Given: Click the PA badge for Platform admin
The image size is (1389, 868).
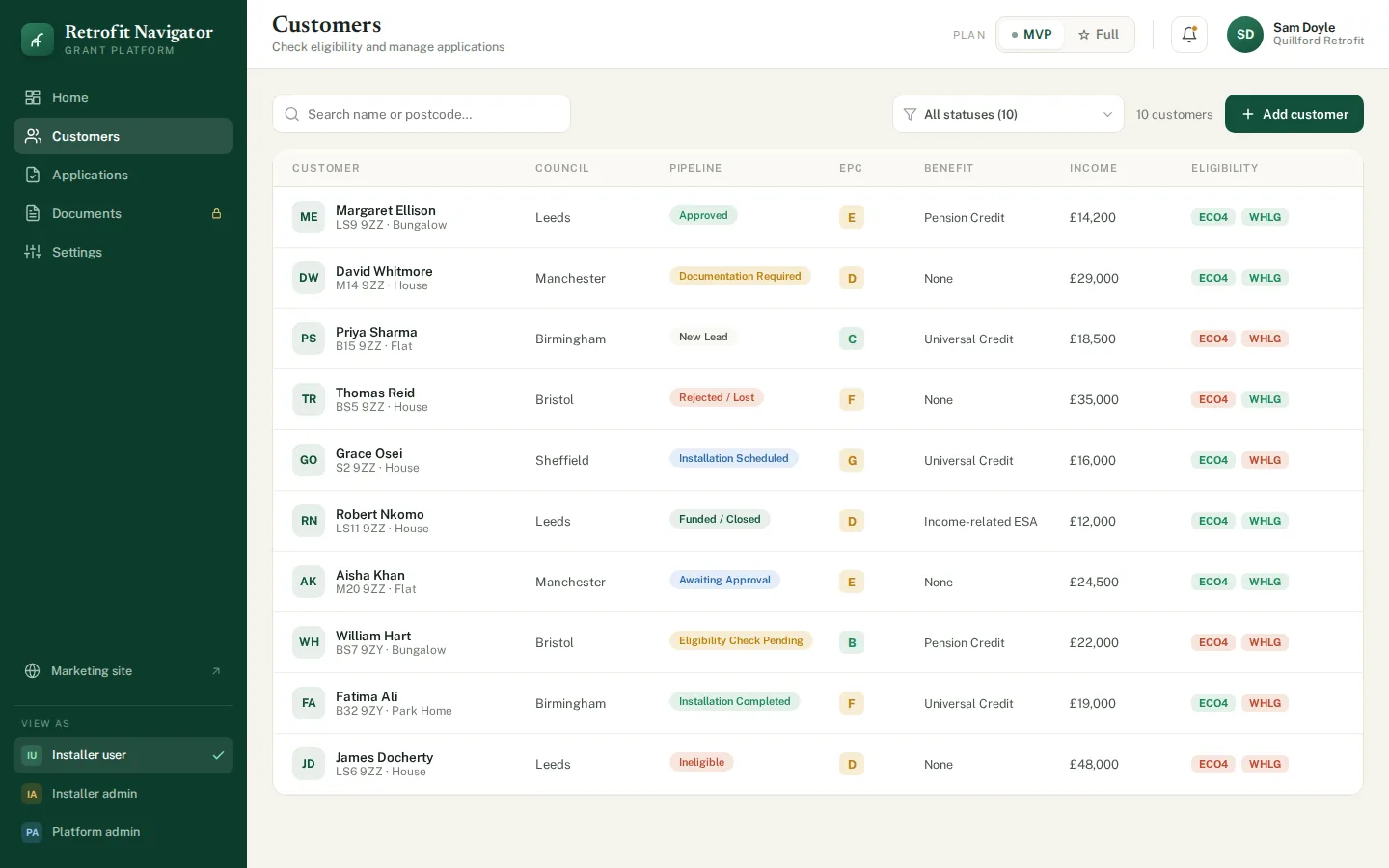Looking at the screenshot, I should click(32, 832).
